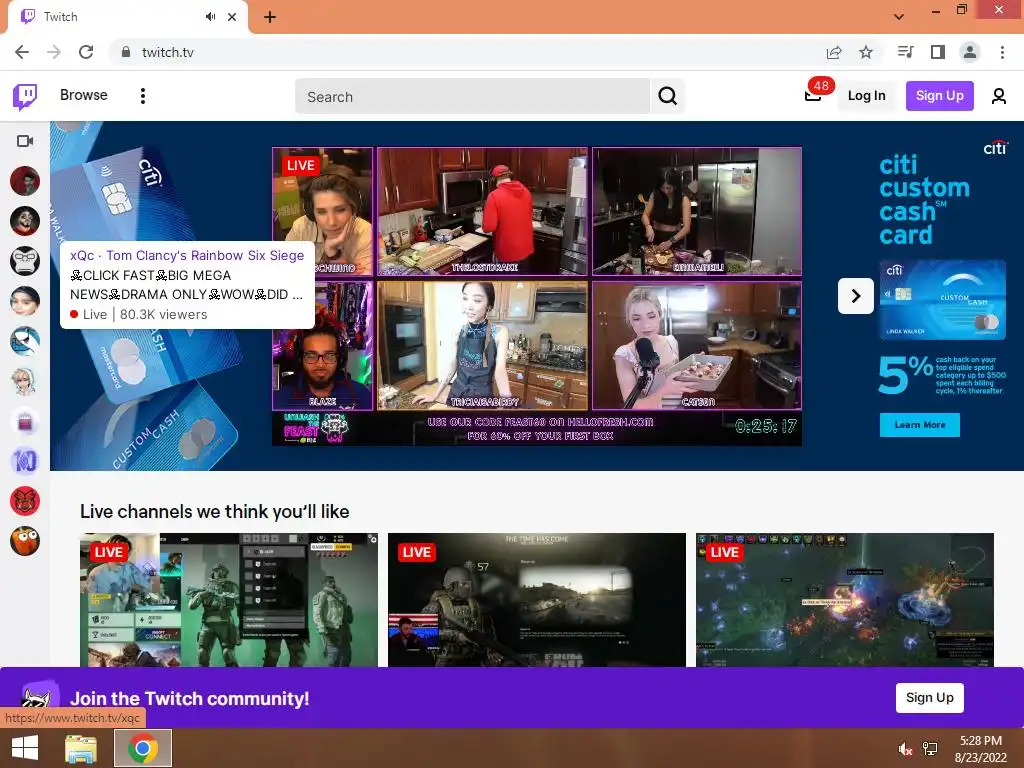Expand the sidebar using the camera icon
1024x768 pixels.
point(25,141)
